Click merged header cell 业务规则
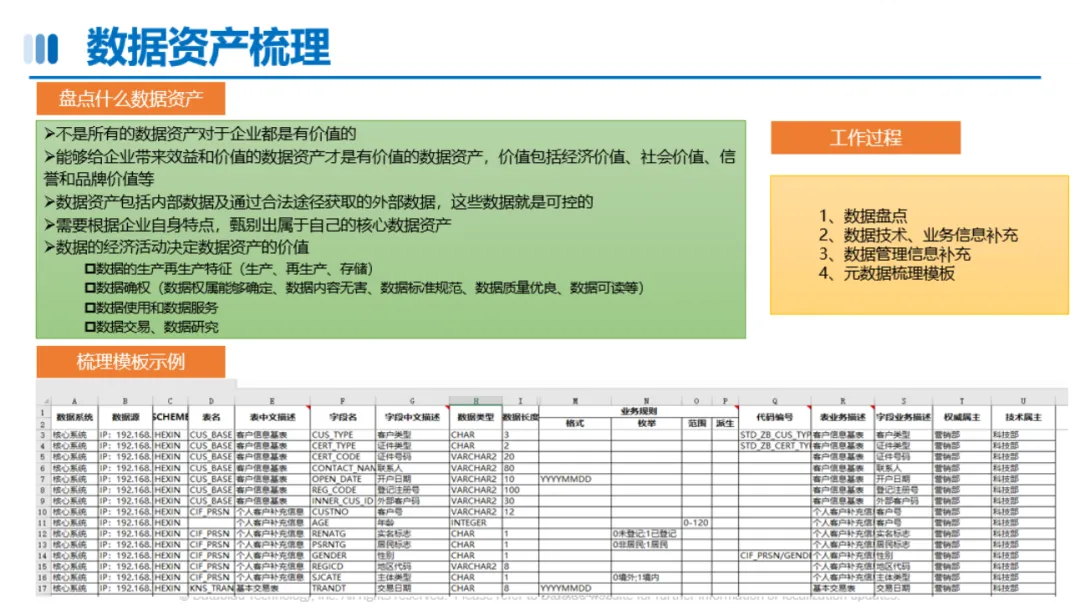The image size is (1080, 605). [x=638, y=411]
